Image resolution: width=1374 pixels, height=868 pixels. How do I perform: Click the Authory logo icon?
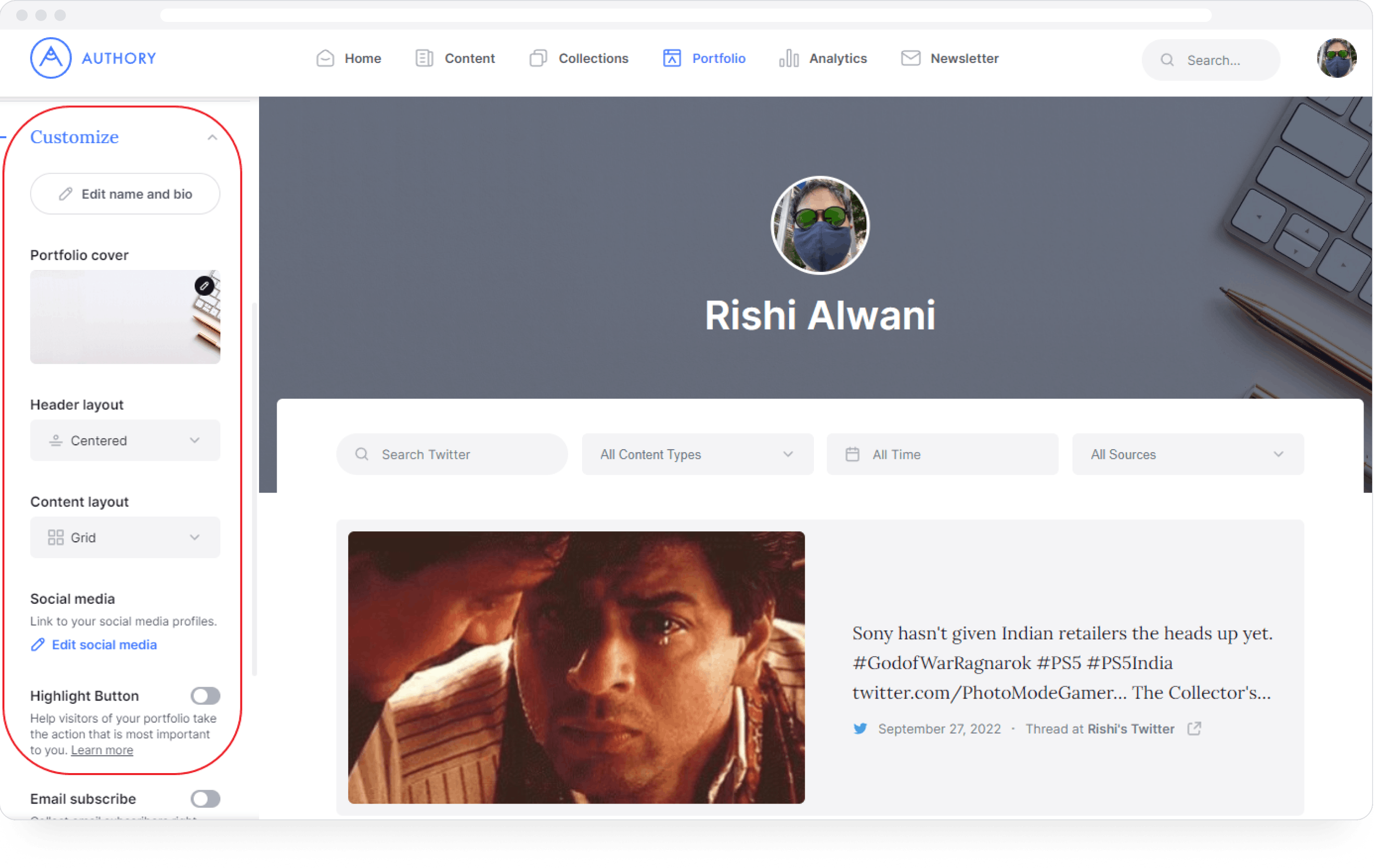(x=51, y=58)
